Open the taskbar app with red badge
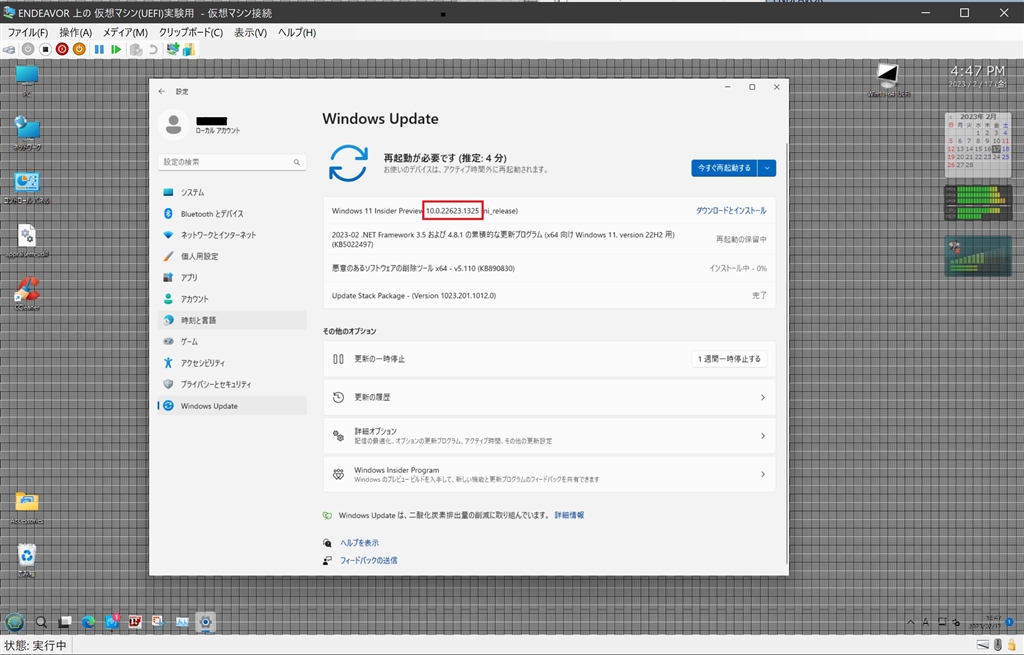The image size is (1024, 655). click(112, 622)
